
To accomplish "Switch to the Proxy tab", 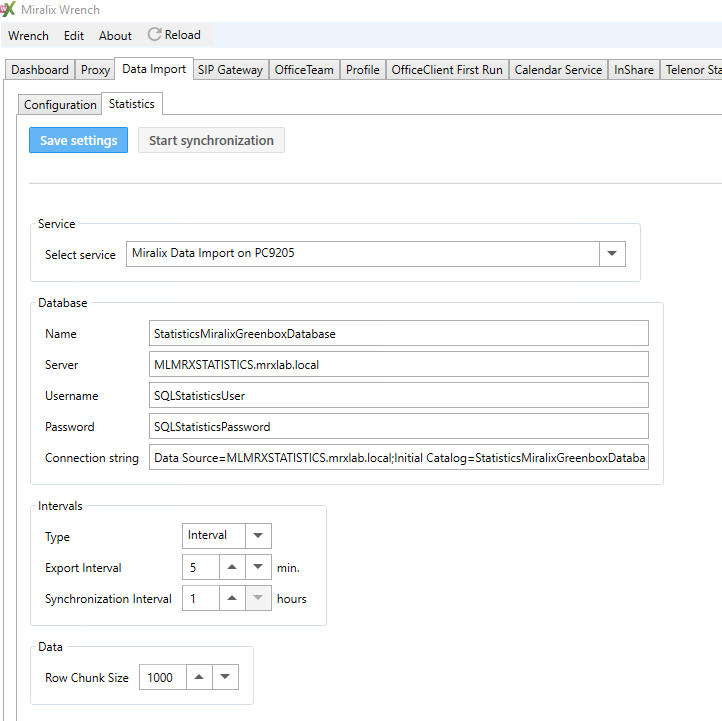I will coord(95,70).
